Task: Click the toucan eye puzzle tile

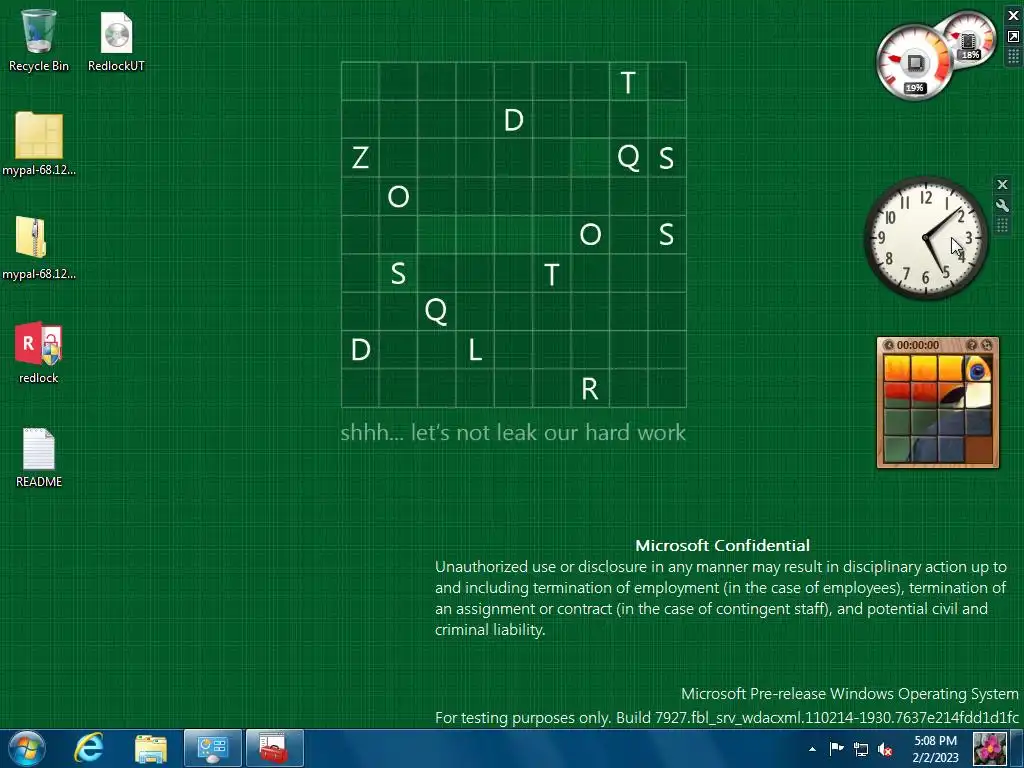Action: point(978,369)
